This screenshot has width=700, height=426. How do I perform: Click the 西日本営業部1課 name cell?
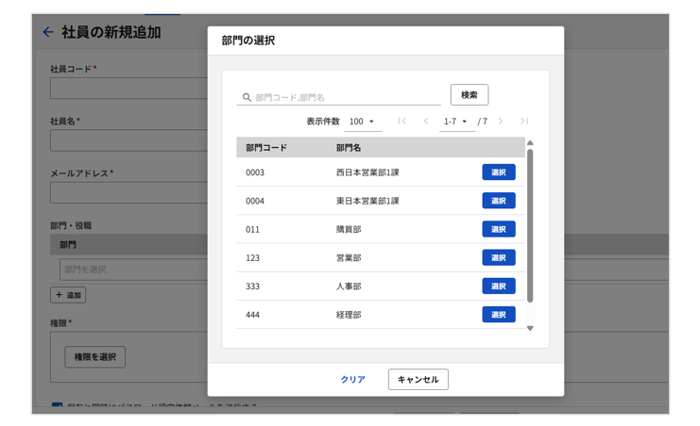click(x=367, y=172)
